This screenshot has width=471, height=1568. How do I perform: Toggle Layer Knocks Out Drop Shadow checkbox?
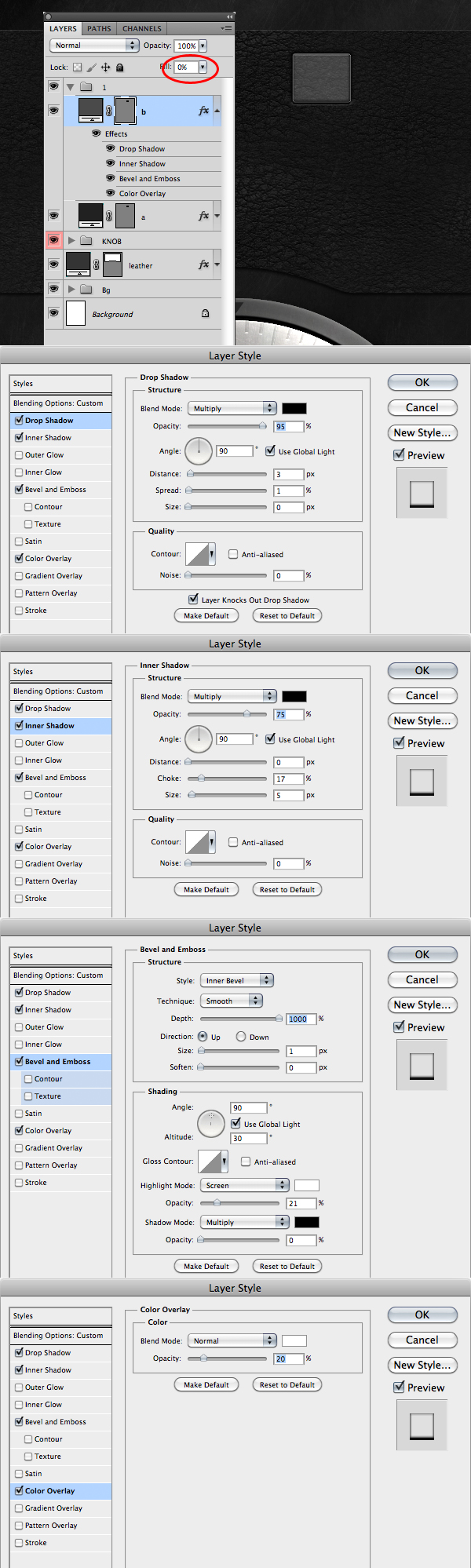coord(193,599)
